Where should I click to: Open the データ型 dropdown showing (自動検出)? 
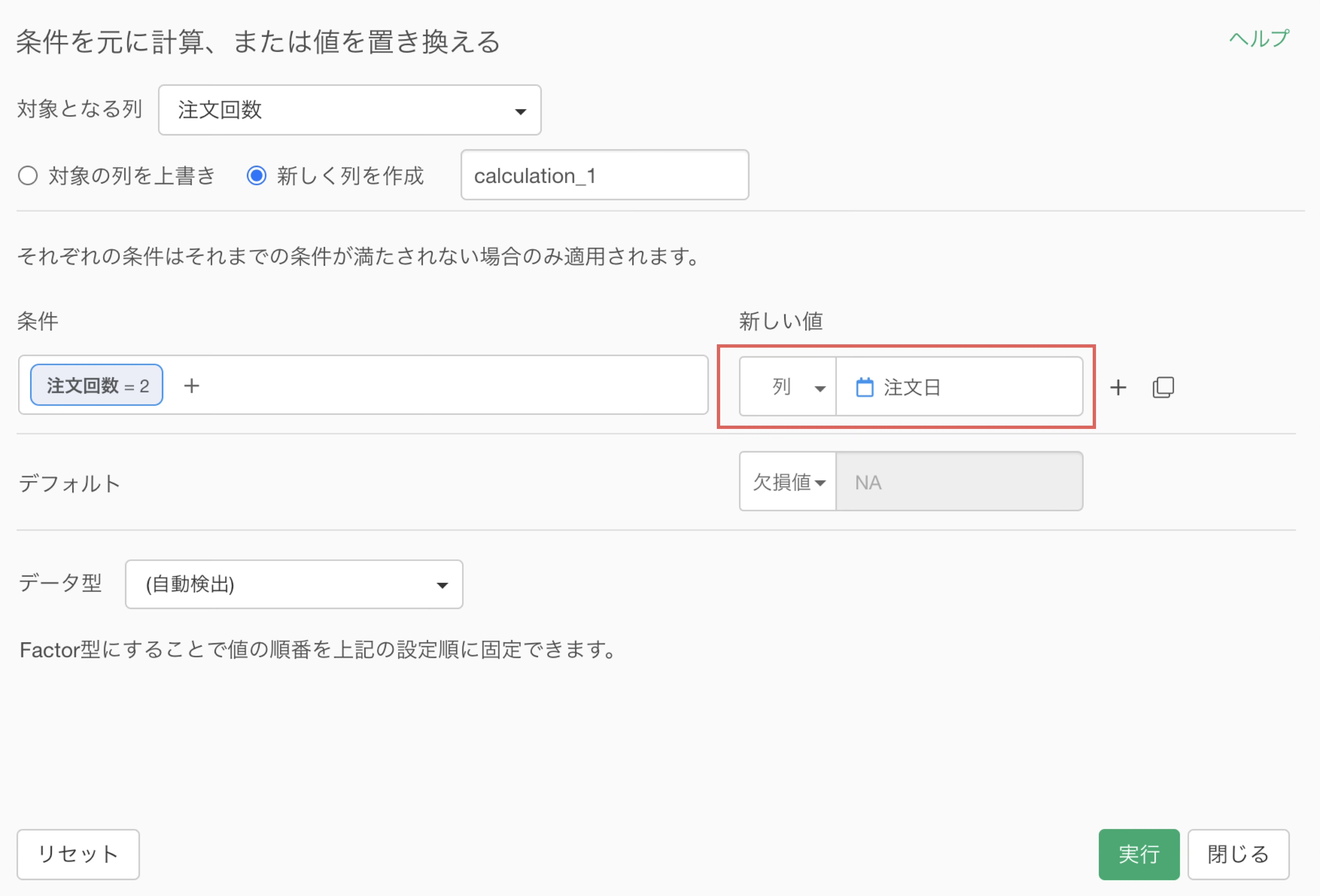(294, 584)
